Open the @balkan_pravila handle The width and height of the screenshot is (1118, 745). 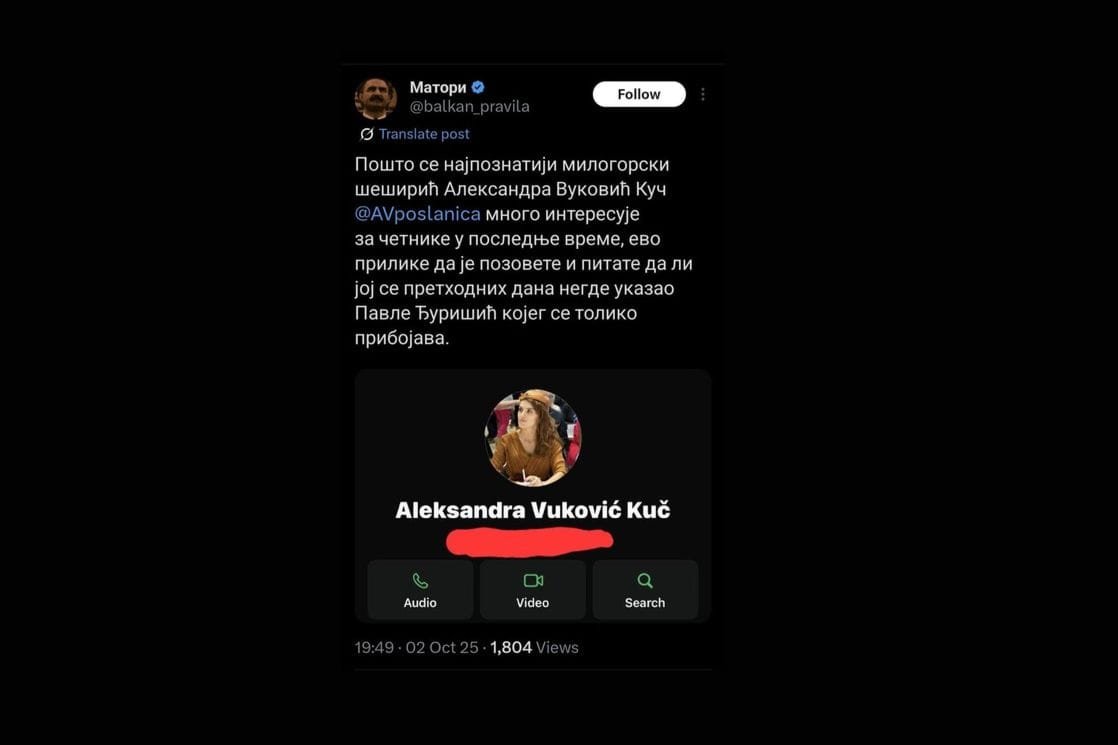point(469,107)
